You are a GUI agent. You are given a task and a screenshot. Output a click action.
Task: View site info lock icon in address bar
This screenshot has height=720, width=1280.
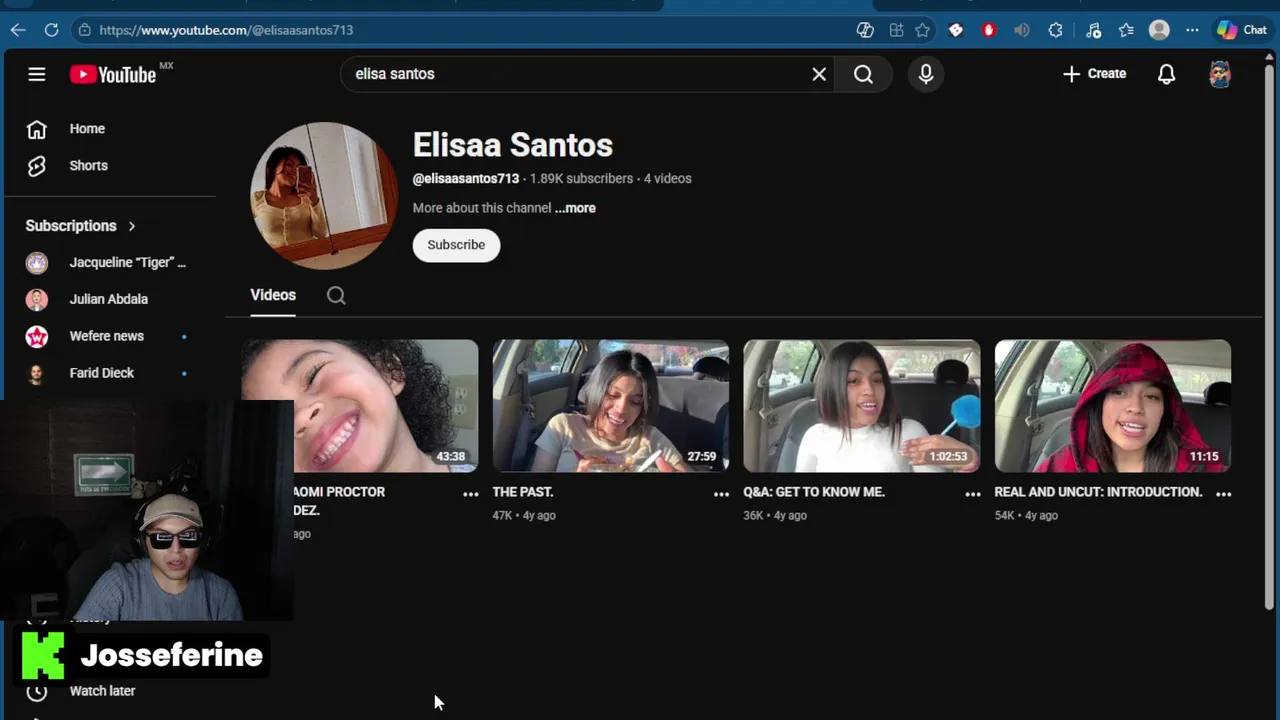click(85, 30)
